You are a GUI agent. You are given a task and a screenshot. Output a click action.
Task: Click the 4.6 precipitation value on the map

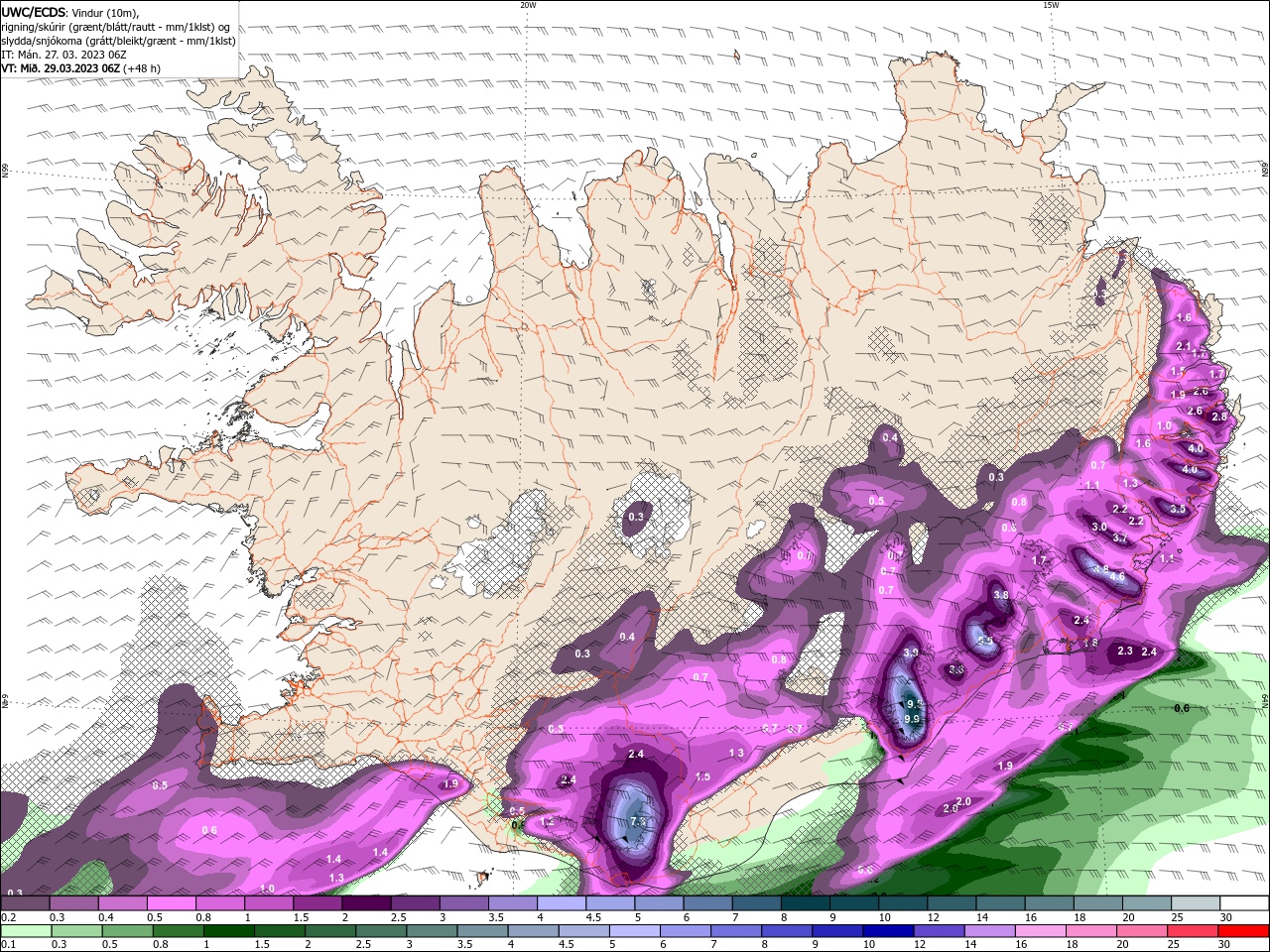click(x=1117, y=576)
